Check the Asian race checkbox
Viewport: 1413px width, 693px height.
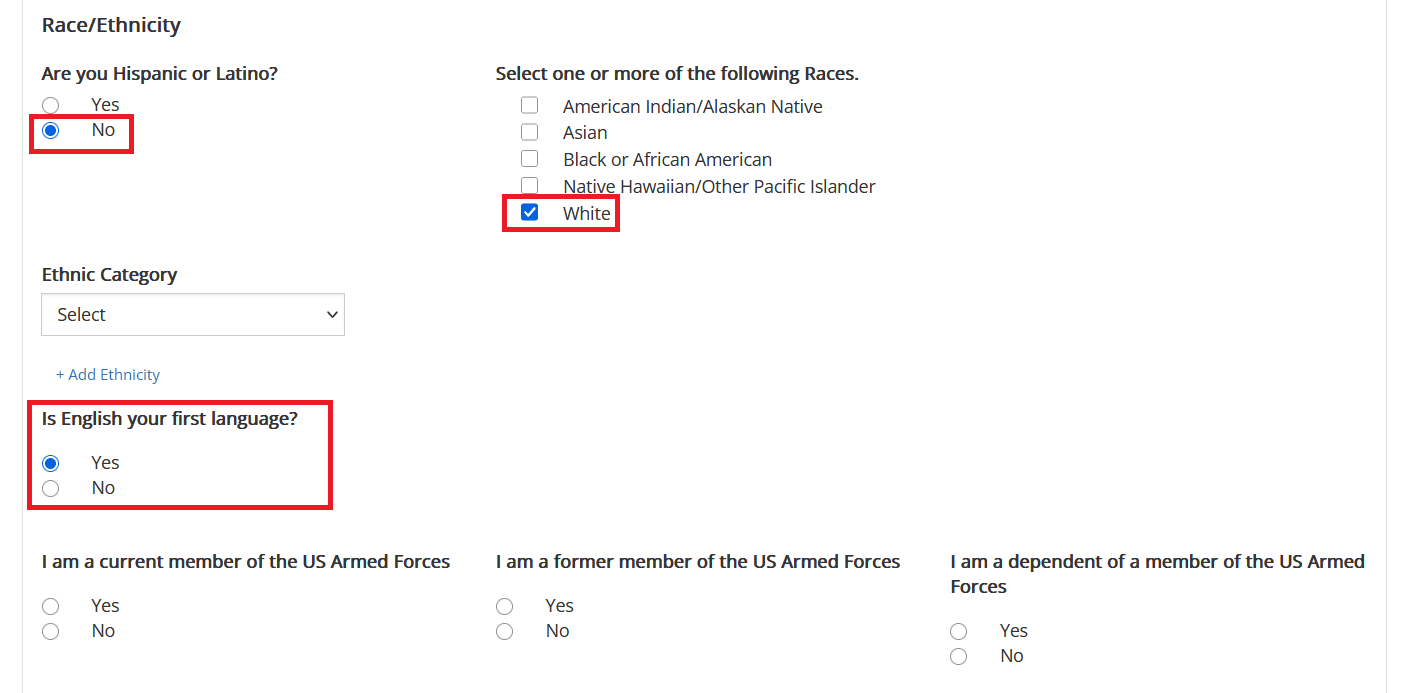pos(530,132)
